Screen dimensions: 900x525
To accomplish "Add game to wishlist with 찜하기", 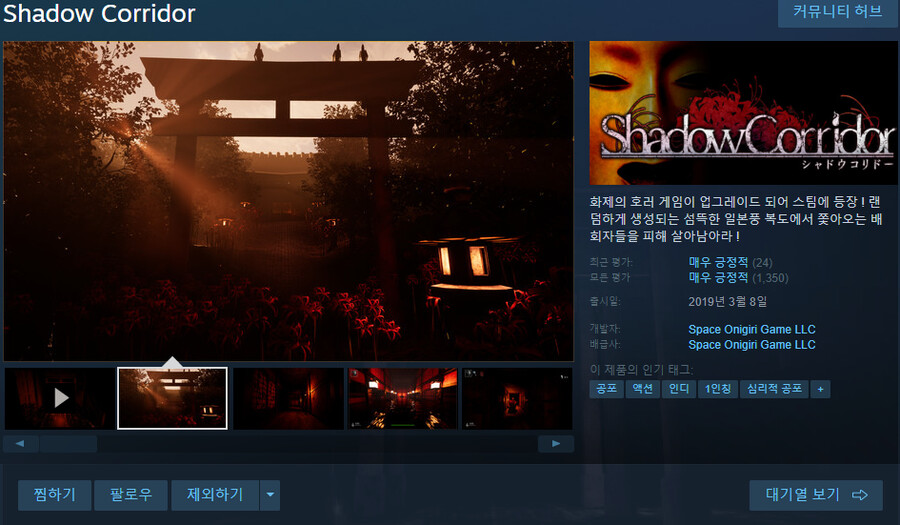I will [x=52, y=495].
